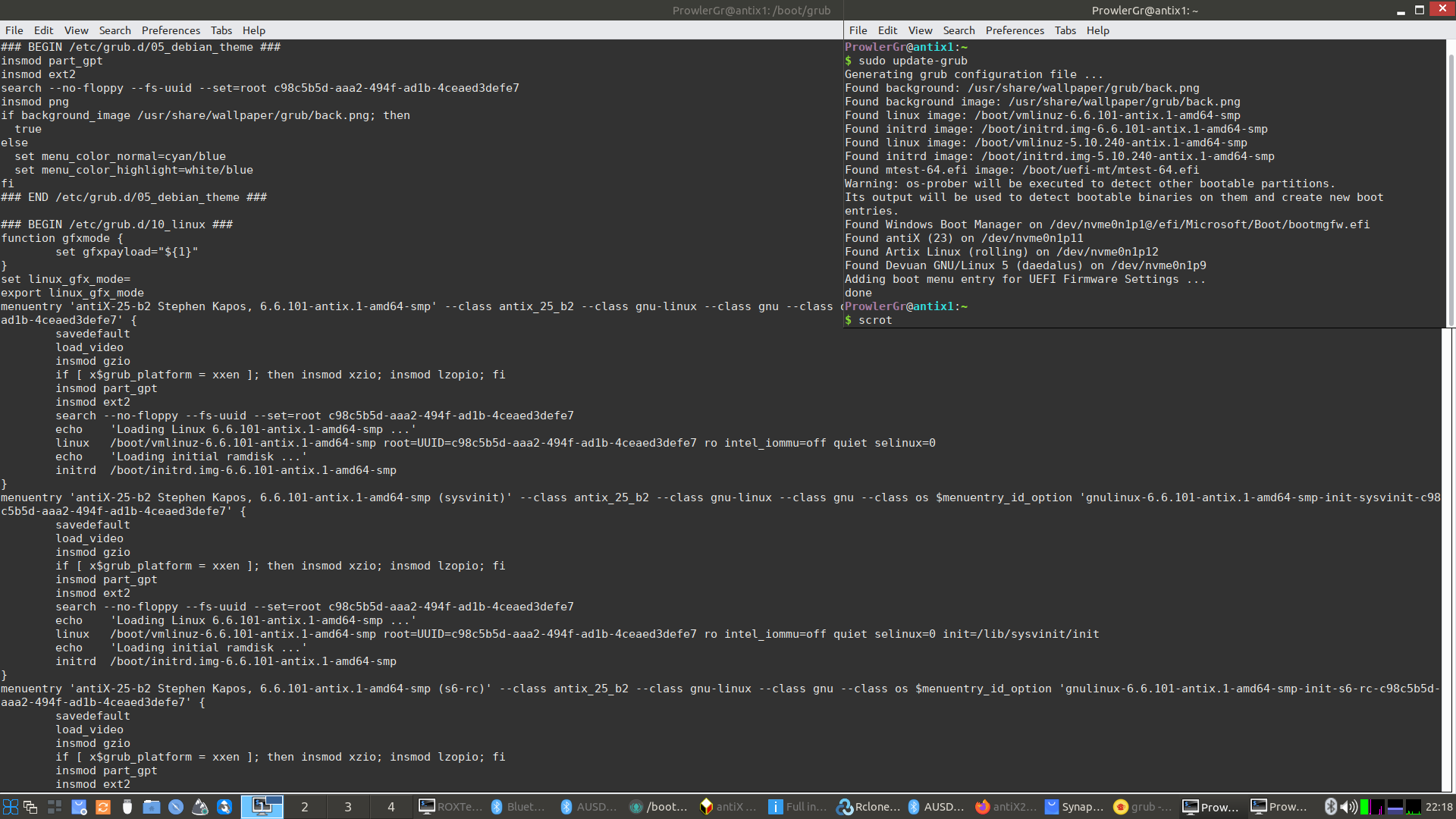The height and width of the screenshot is (819, 1456).
Task: Open the file manager folder icon
Action: coord(152,807)
